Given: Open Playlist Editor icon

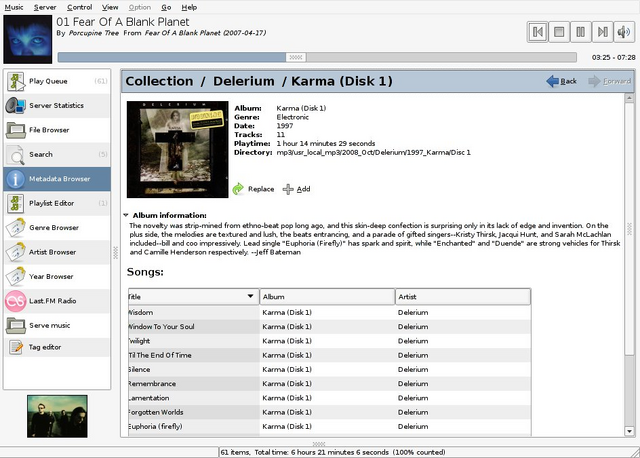Looking at the screenshot, I should pos(16,203).
